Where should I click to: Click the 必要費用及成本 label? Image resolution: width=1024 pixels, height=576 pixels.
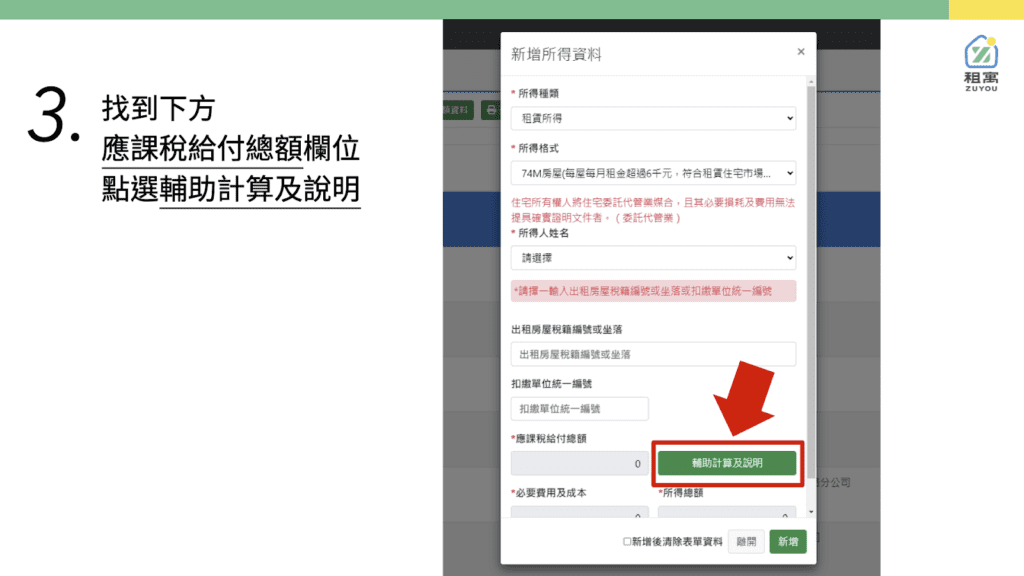click(x=551, y=492)
